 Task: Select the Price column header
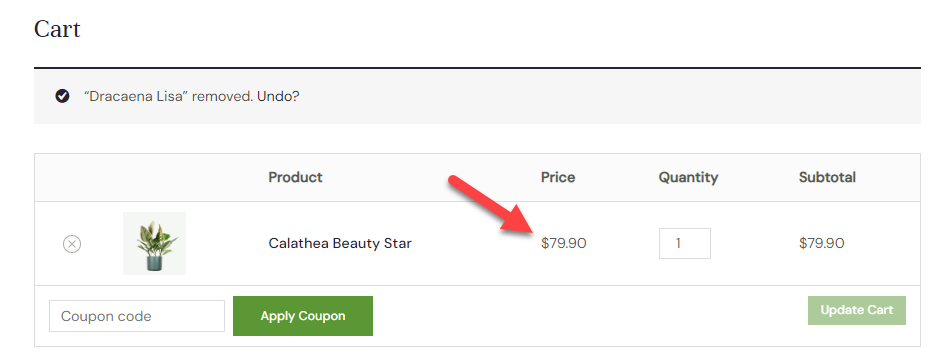558,178
